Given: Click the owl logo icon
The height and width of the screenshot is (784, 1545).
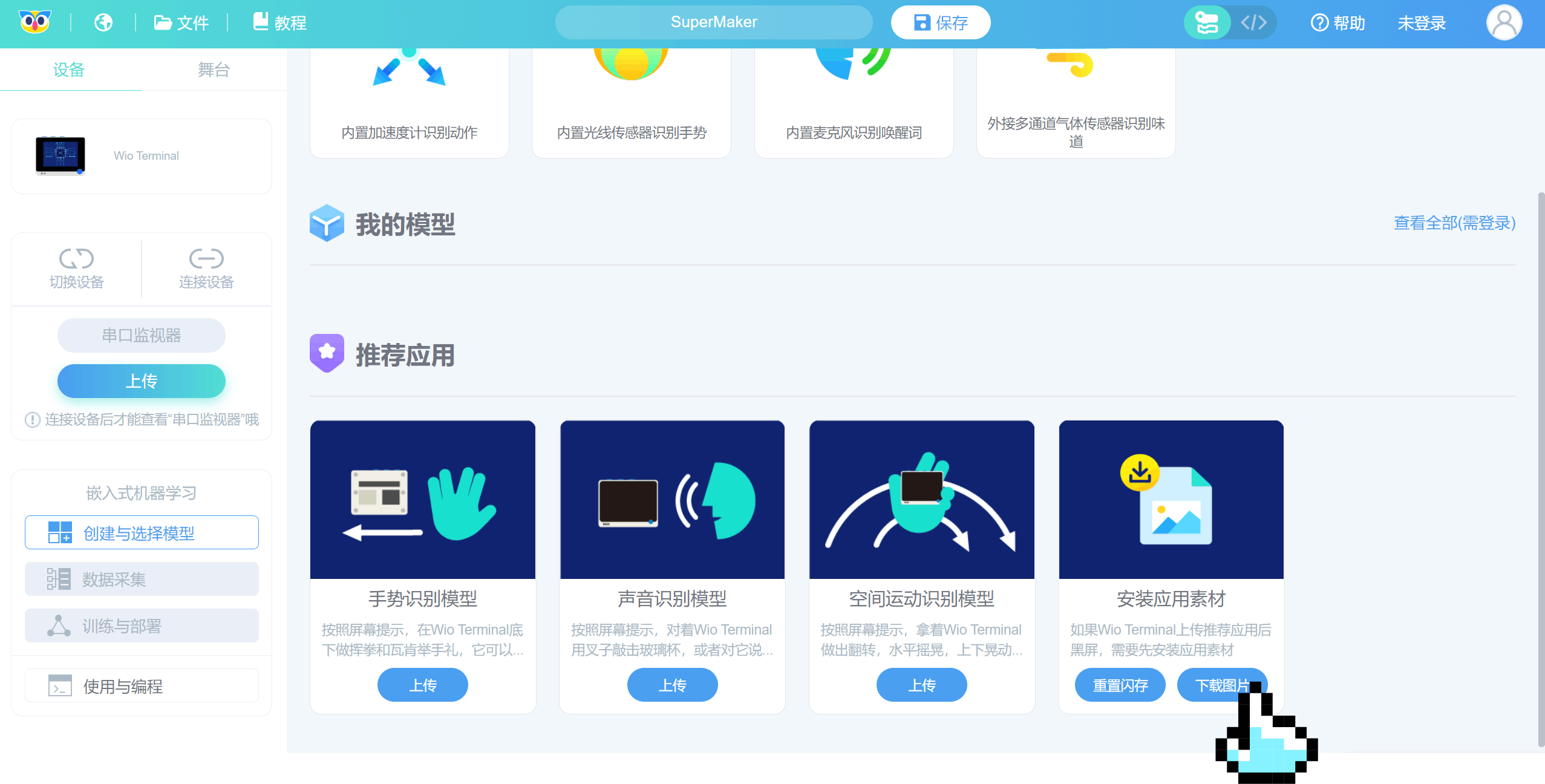Looking at the screenshot, I should (35, 22).
